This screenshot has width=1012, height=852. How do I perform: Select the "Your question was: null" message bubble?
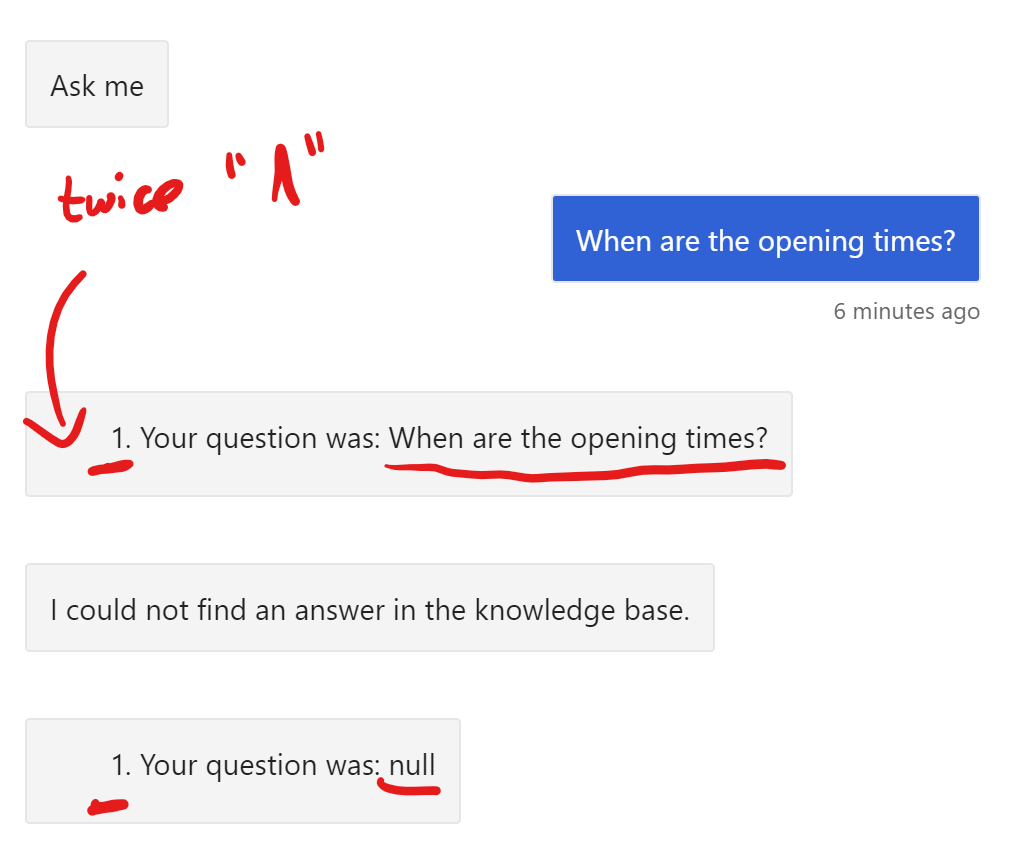(x=243, y=771)
